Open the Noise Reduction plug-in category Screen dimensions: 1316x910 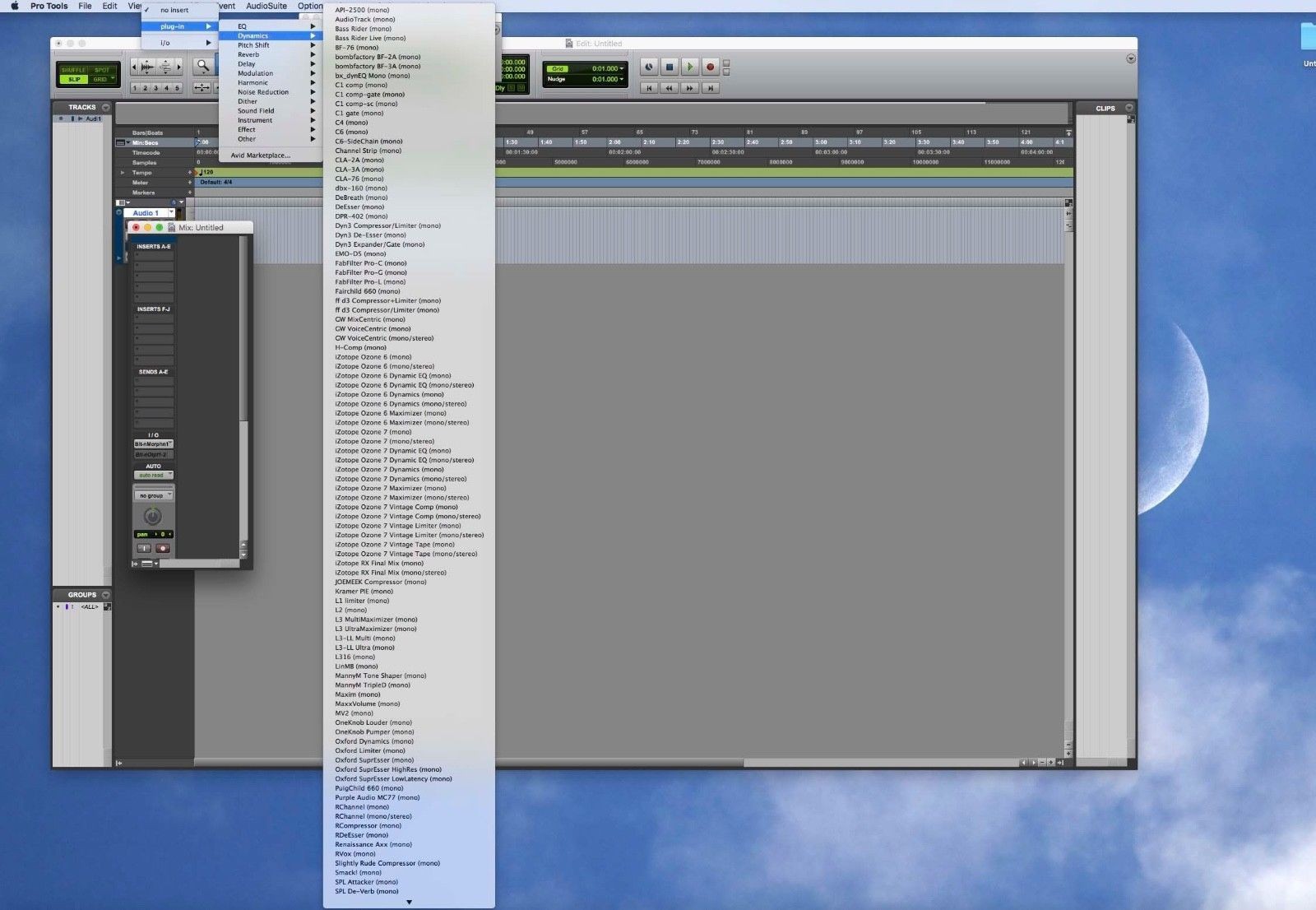pyautogui.click(x=271, y=92)
